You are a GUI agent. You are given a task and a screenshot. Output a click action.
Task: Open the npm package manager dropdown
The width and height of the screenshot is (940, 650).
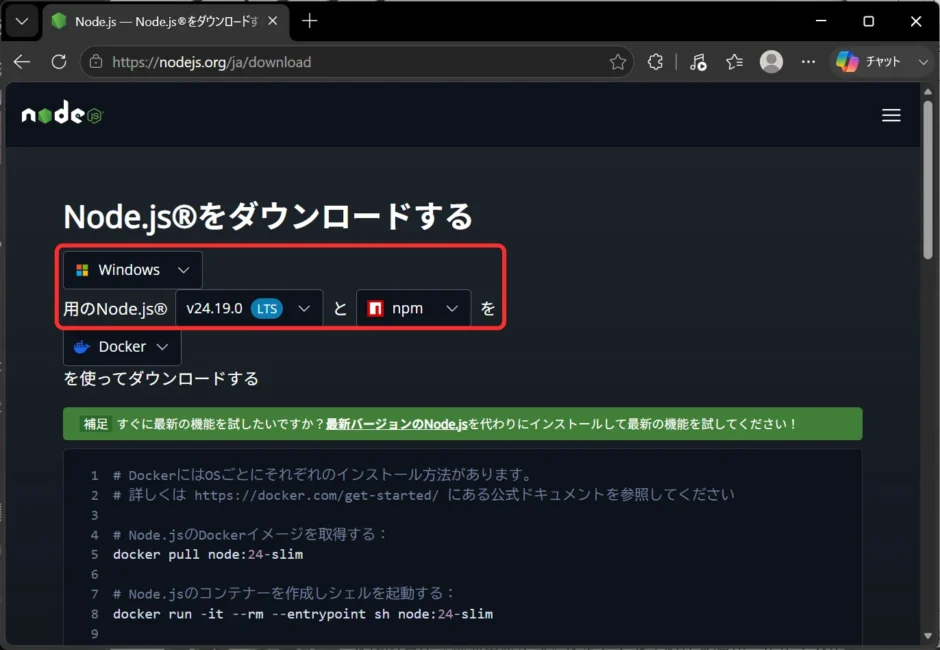click(x=413, y=308)
